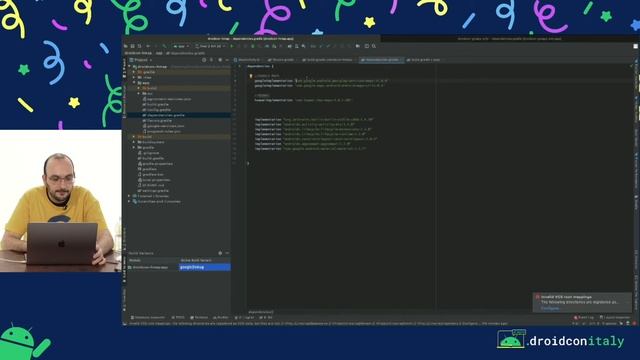Screen dimensions: 640x360
Task: Open the Layout Inspector tool window
Action: point(615,317)
